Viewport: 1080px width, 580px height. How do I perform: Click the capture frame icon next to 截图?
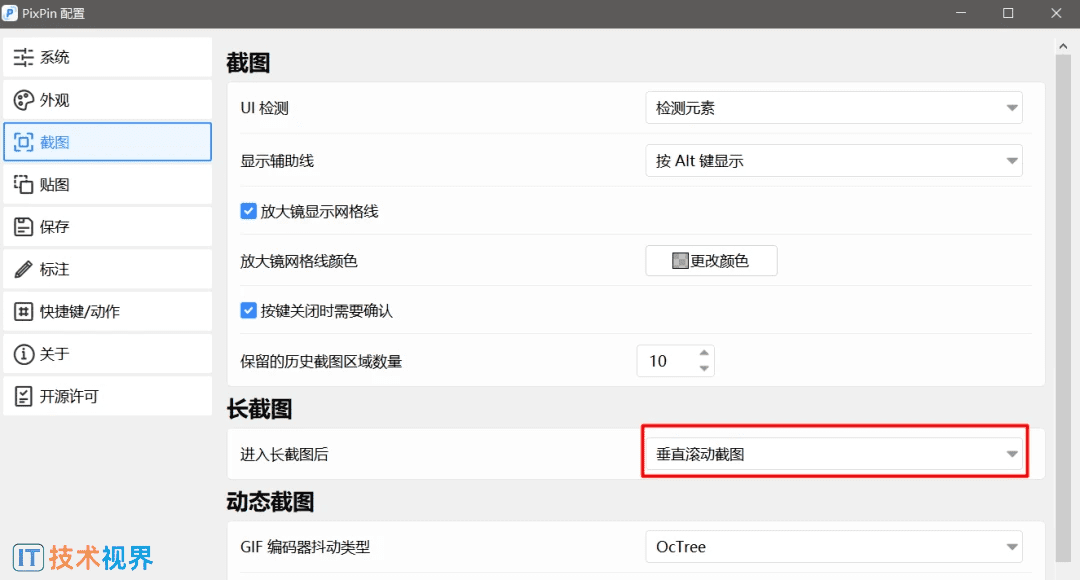pyautogui.click(x=23, y=143)
